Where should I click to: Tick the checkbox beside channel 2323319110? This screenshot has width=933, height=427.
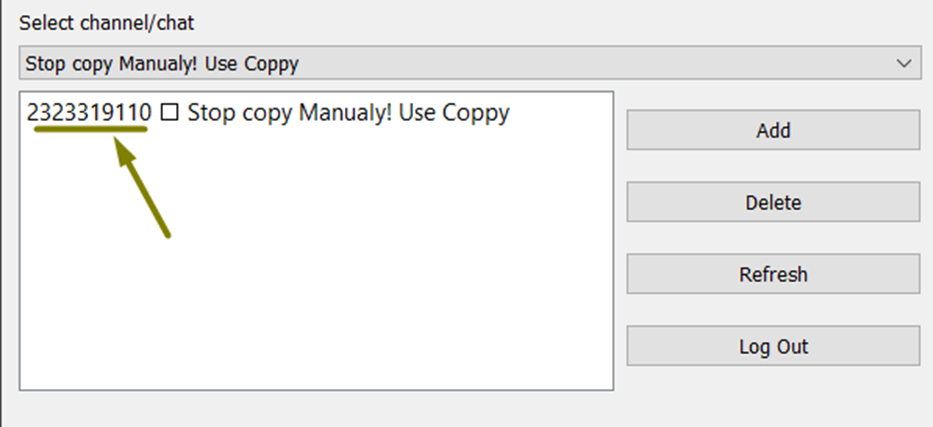[x=169, y=113]
